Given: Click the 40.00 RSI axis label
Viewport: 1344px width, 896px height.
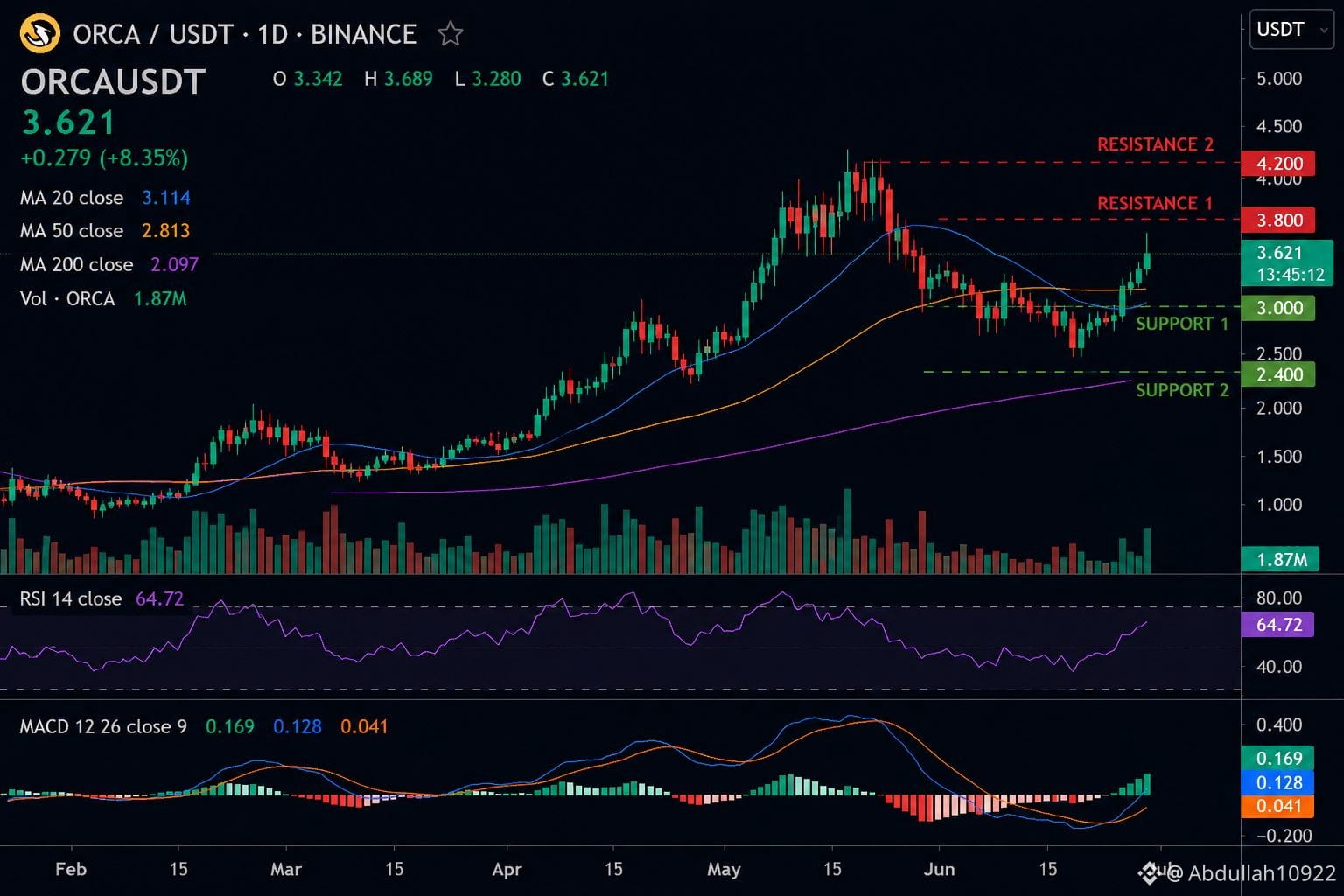Looking at the screenshot, I should [x=1279, y=666].
